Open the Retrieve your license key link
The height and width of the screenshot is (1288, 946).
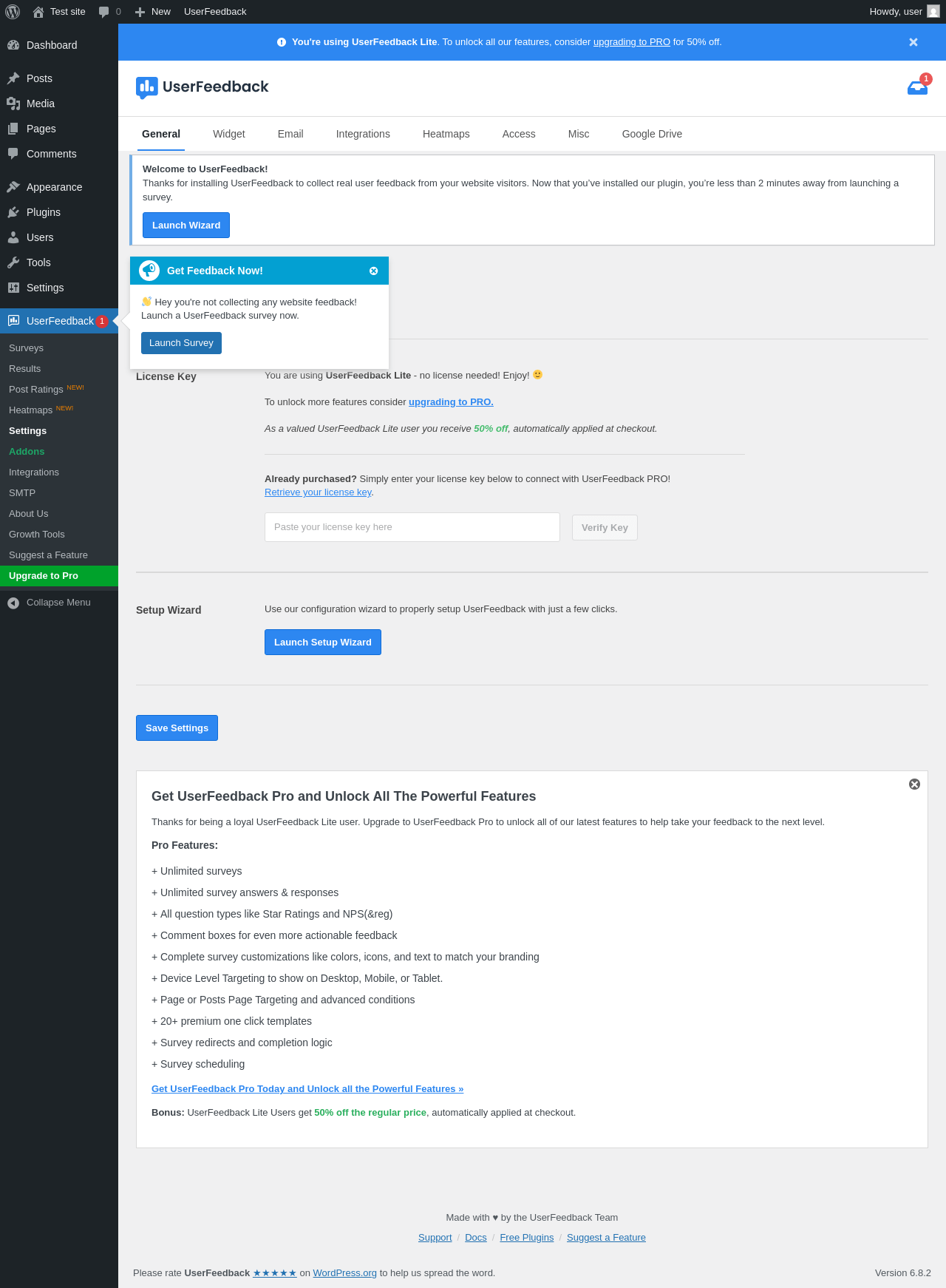pyautogui.click(x=318, y=492)
